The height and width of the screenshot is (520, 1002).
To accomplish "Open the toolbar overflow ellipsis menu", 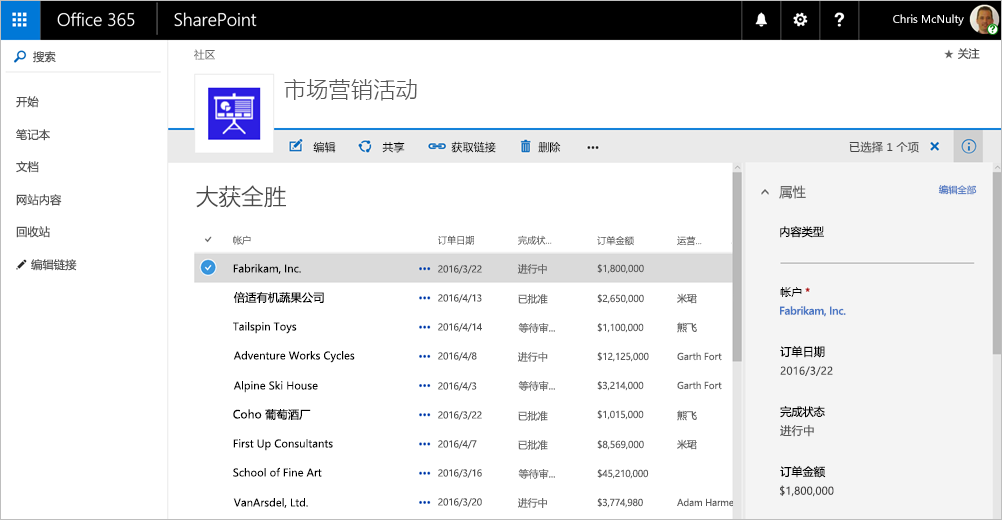I will (x=593, y=148).
